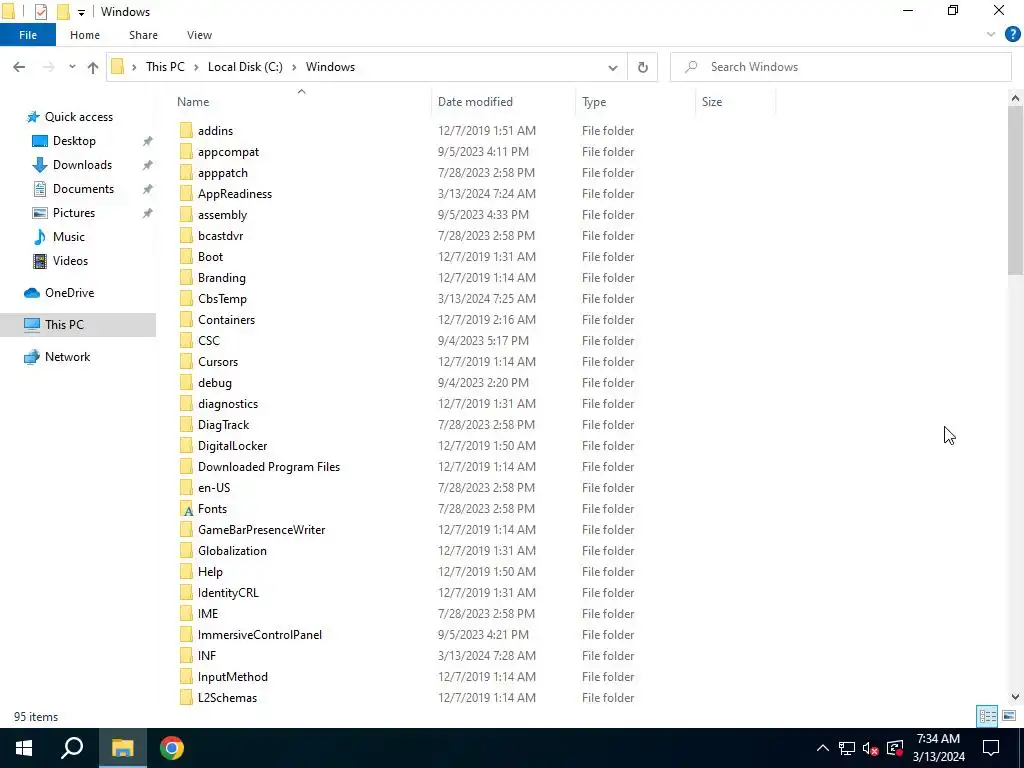The image size is (1024, 768).
Task: Open Documents in Quick access
Action: click(83, 189)
